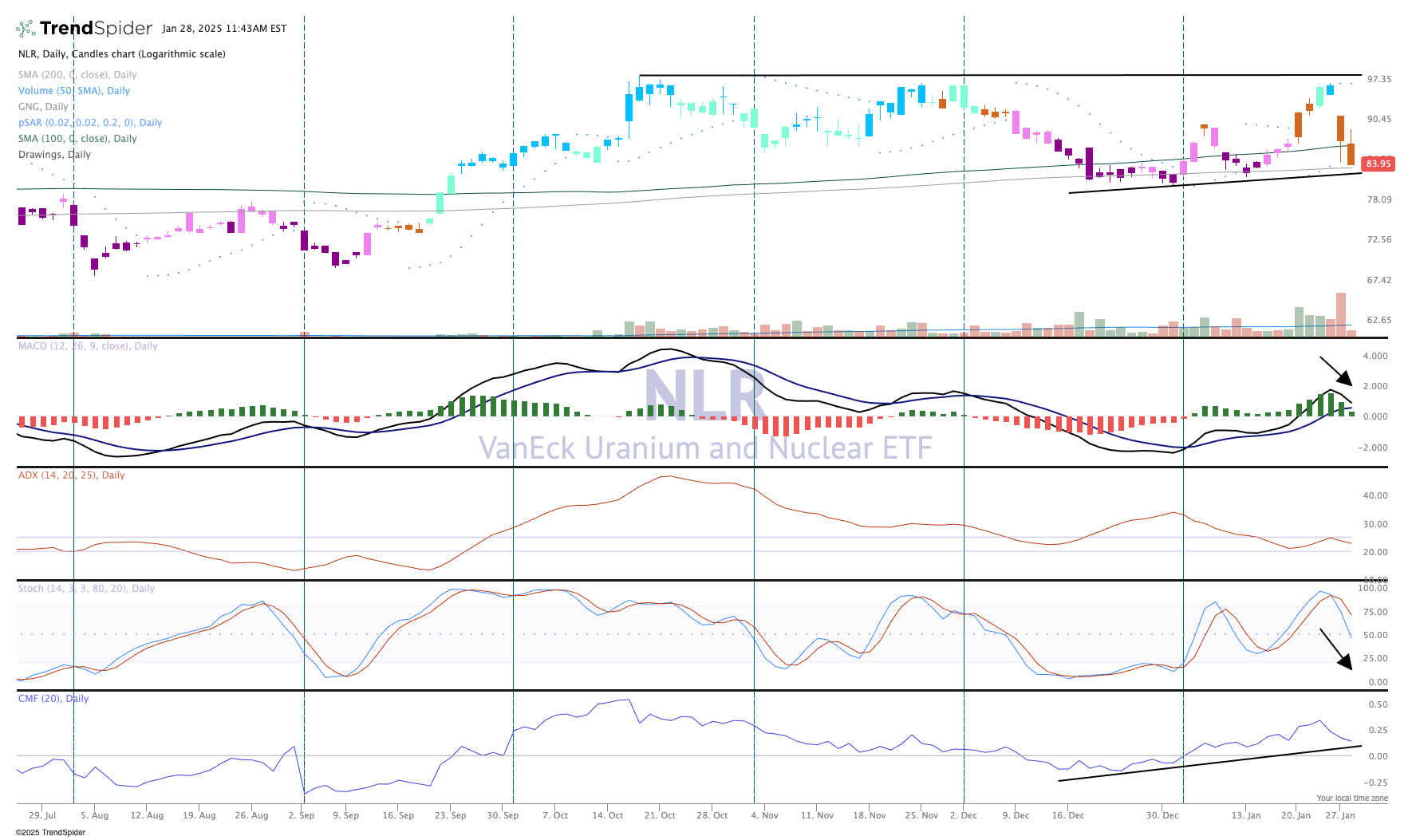The image size is (1412, 840).
Task: Toggle the Volume (50, SMA) Daily overlay label
Action: point(74,91)
